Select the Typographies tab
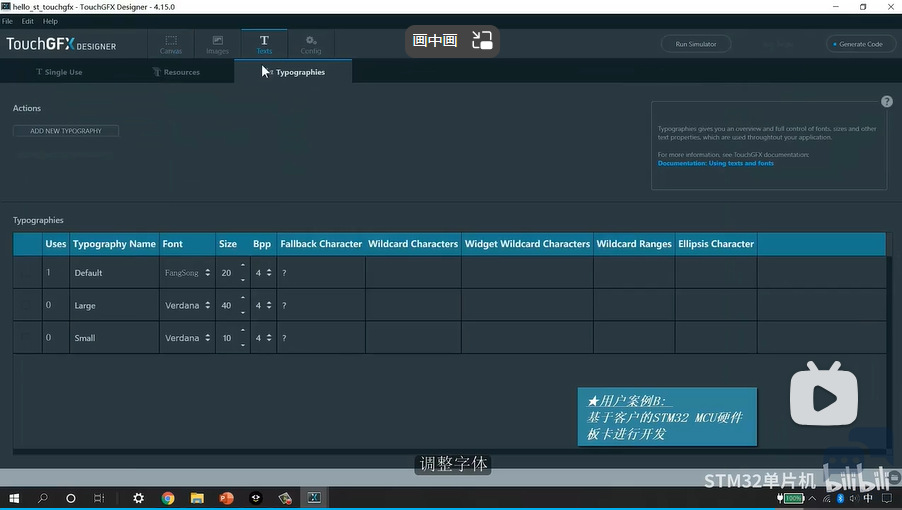This screenshot has height=510, width=902. (x=293, y=72)
